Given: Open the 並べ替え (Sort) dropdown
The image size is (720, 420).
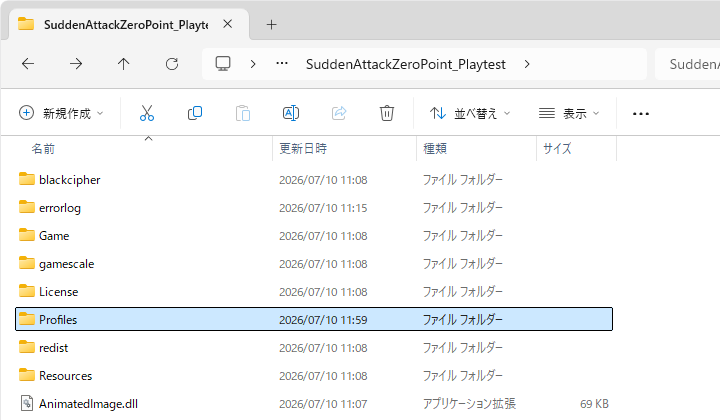Looking at the screenshot, I should [x=470, y=113].
